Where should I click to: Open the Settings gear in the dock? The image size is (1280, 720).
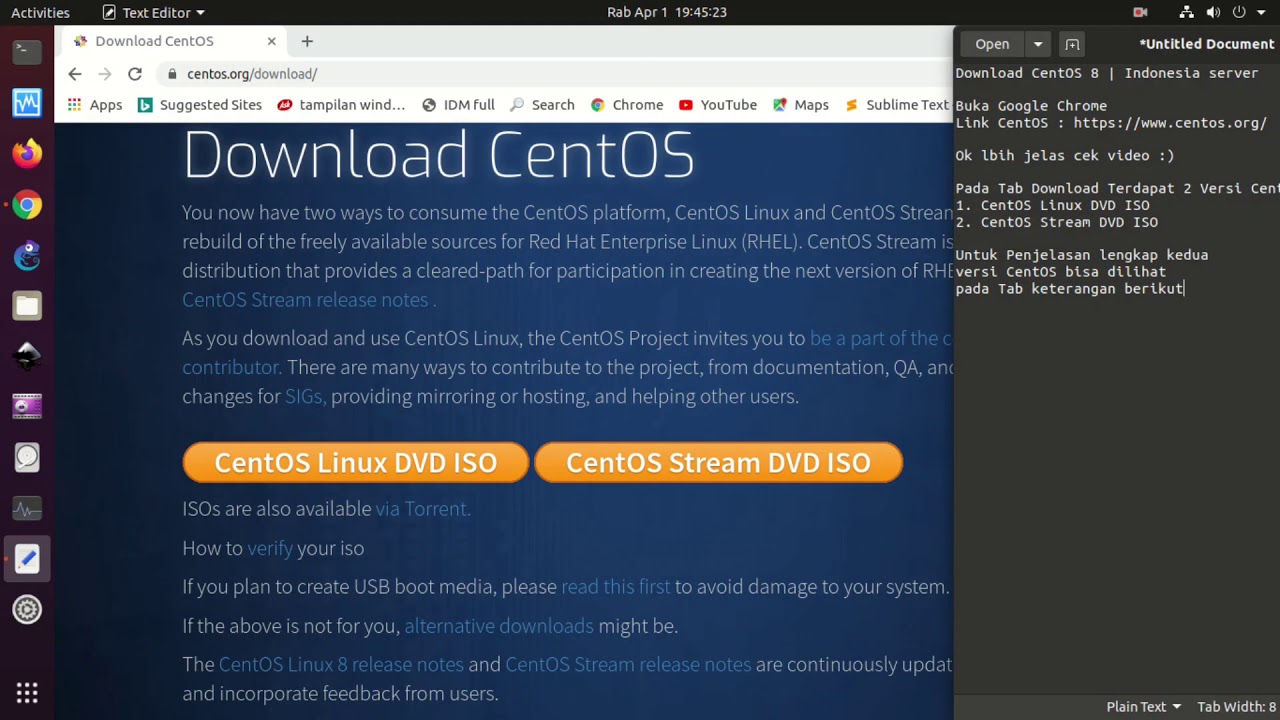click(x=27, y=609)
